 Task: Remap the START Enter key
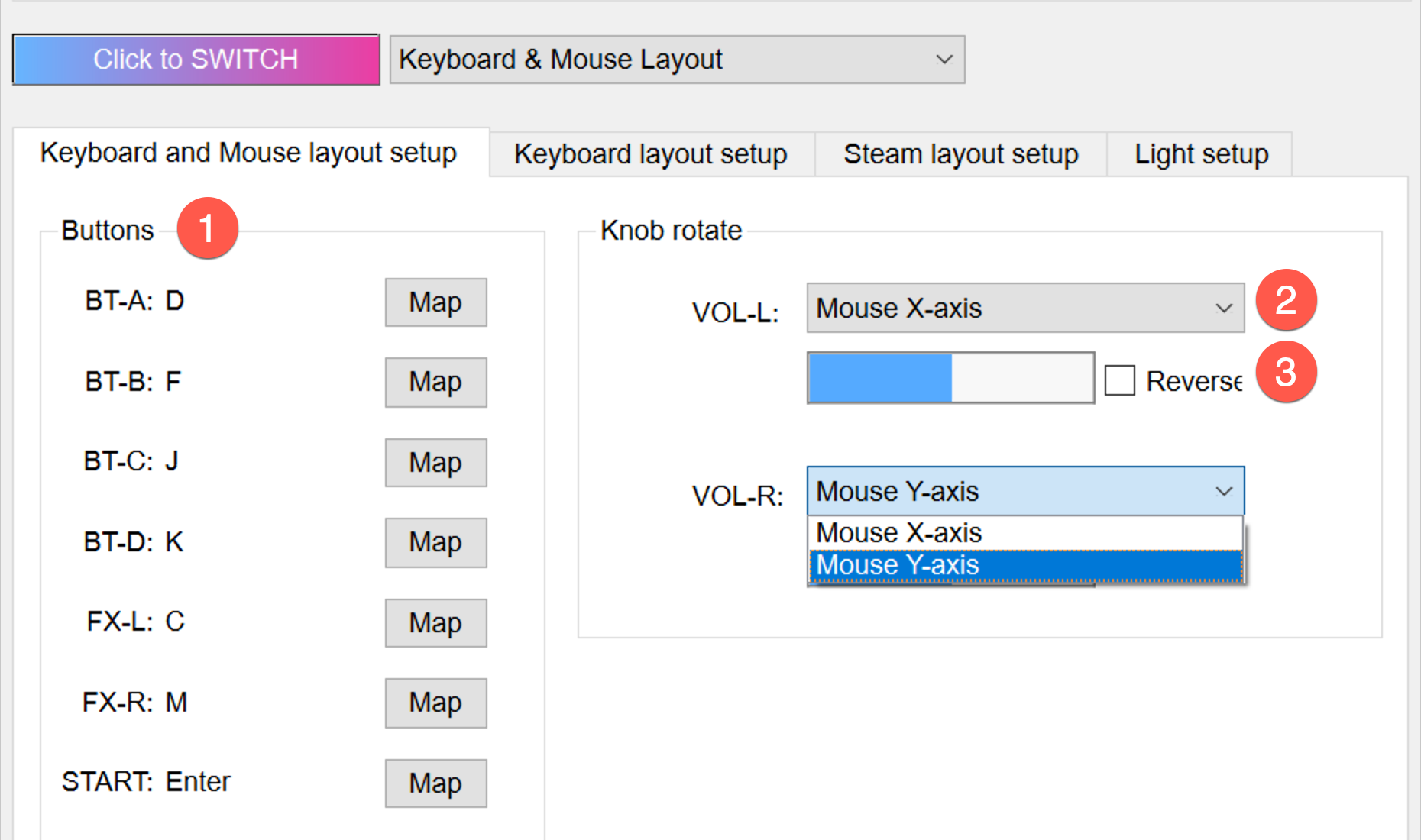click(x=435, y=783)
